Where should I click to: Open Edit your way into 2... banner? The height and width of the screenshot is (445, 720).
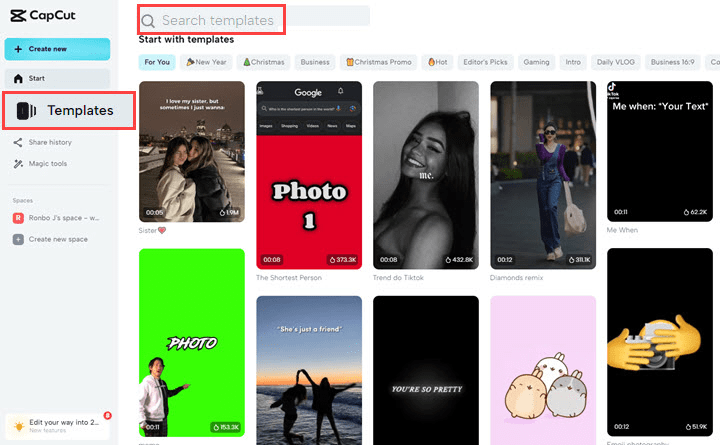click(57, 426)
